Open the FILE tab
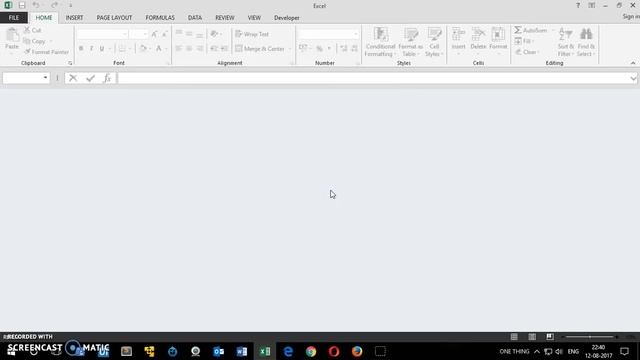The width and height of the screenshot is (640, 360). (x=14, y=18)
